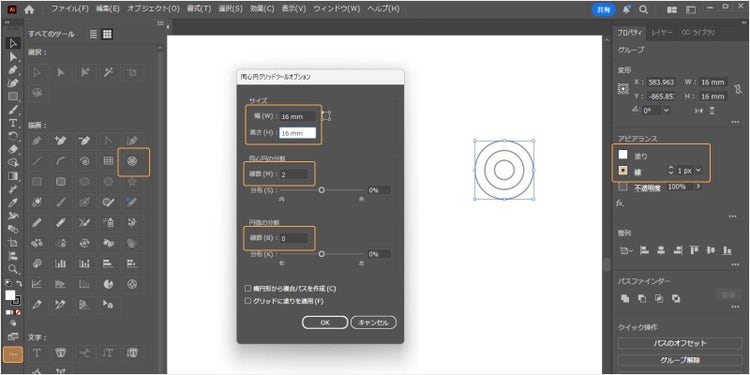This screenshot has height=375, width=750.
Task: Select the Arc tool
Action: click(x=61, y=162)
